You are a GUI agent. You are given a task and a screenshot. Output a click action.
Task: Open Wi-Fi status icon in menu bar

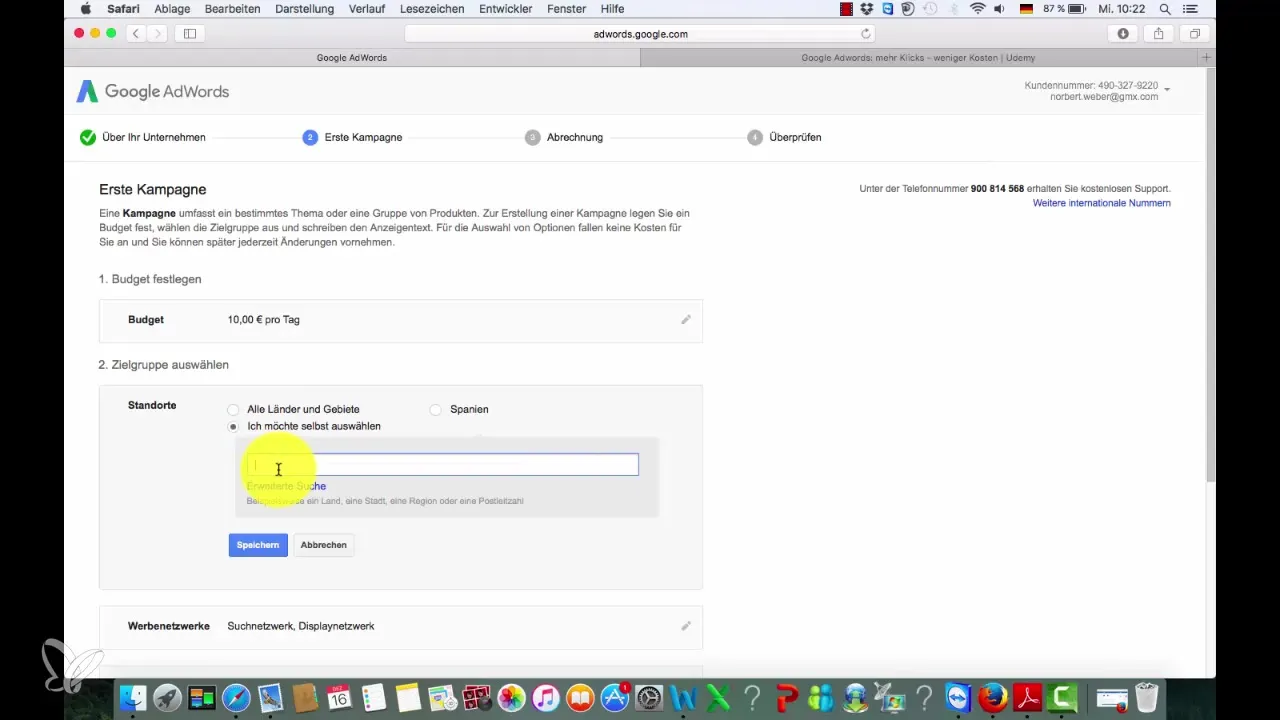tap(978, 9)
